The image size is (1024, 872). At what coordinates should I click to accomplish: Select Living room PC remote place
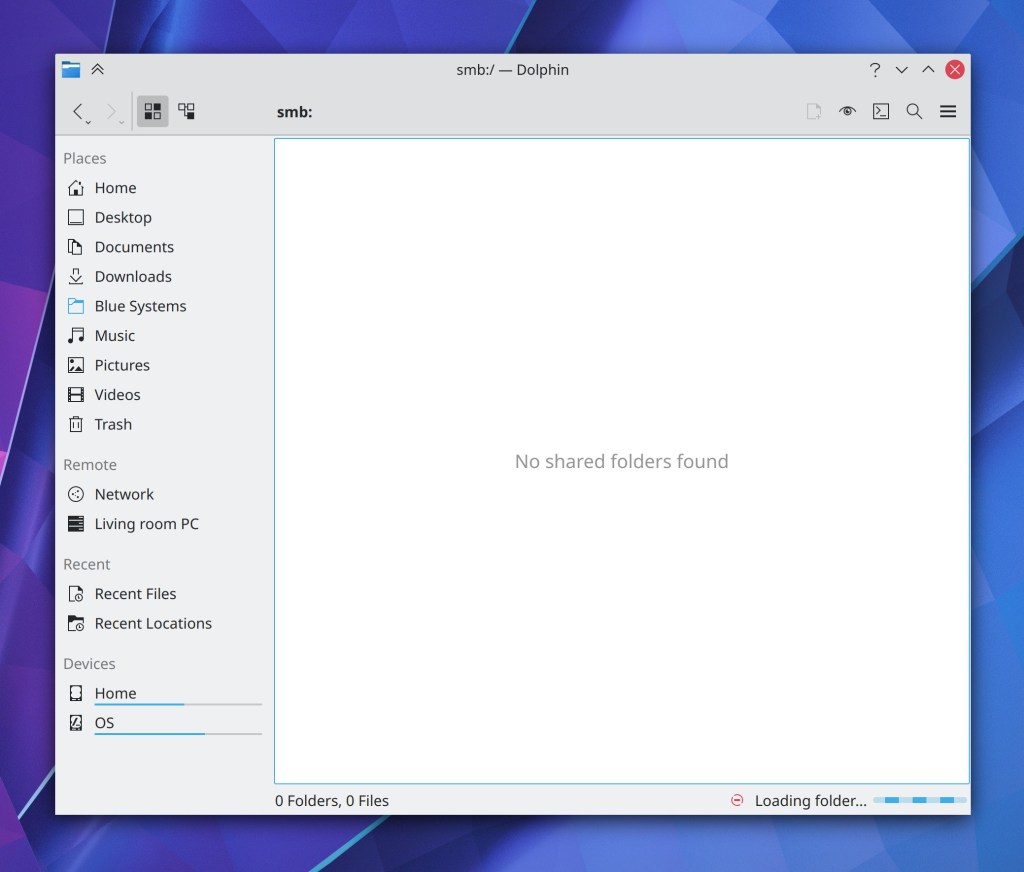point(146,524)
